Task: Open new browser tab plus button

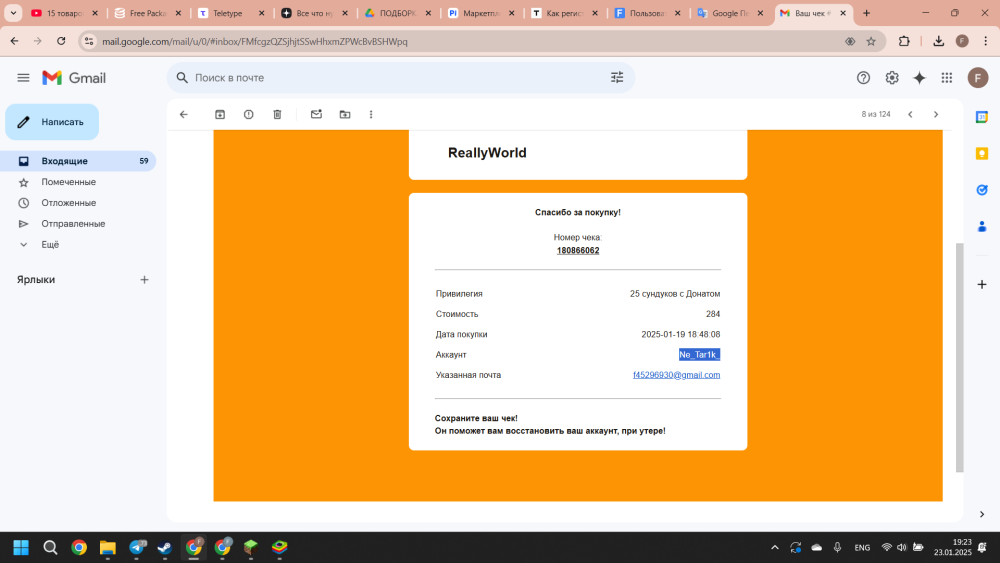Action: coord(866,13)
